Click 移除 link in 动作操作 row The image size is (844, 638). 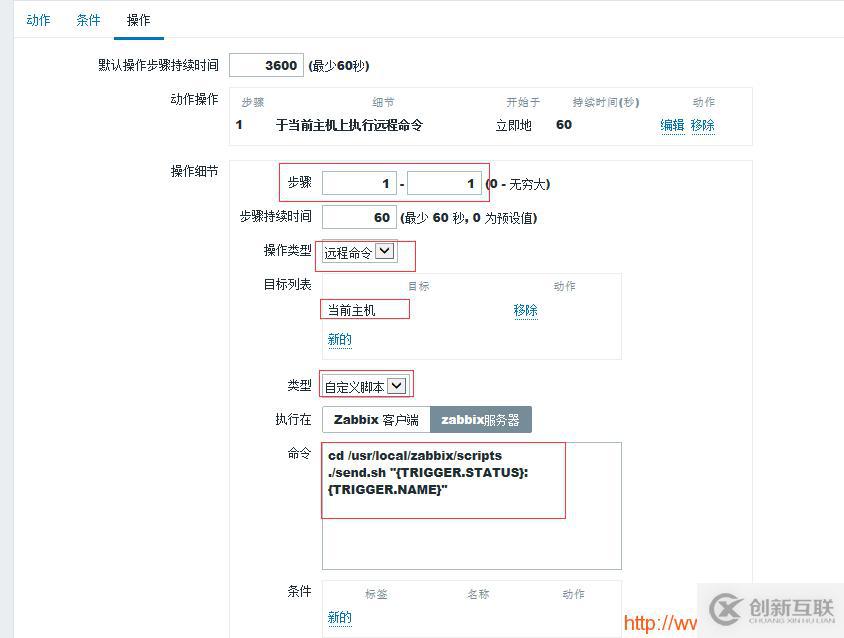(703, 125)
